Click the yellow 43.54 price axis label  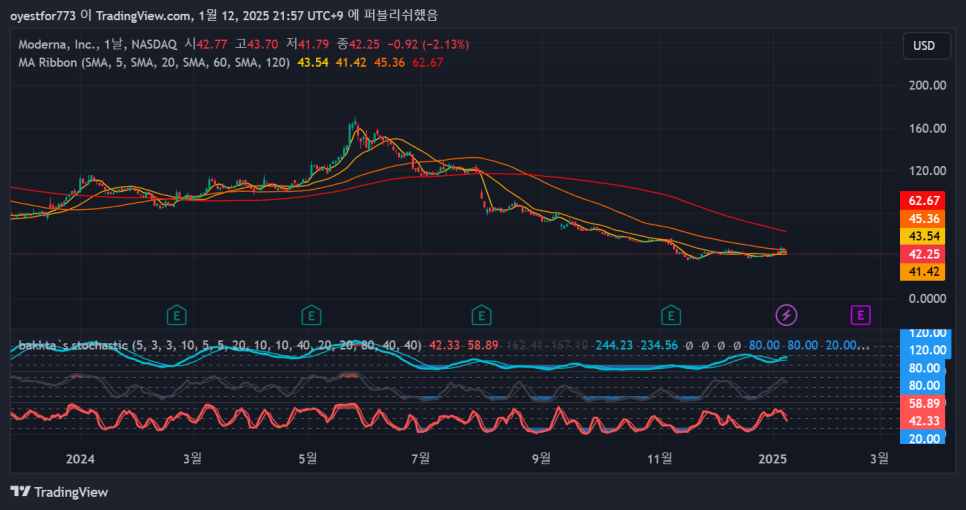(x=922, y=236)
